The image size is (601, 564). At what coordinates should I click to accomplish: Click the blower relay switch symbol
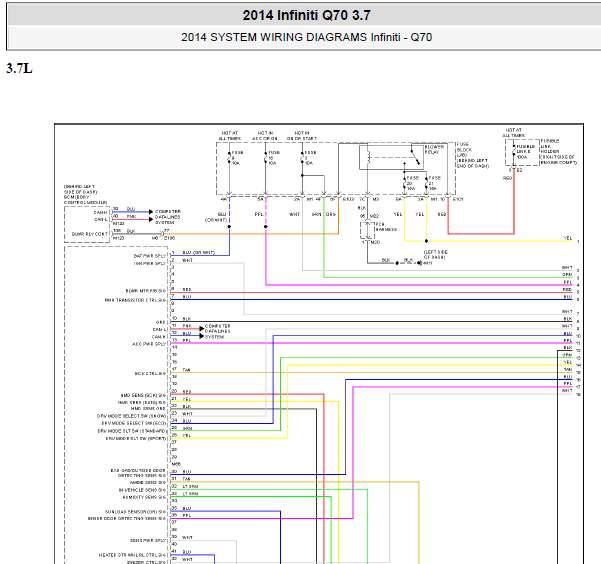coord(413,157)
